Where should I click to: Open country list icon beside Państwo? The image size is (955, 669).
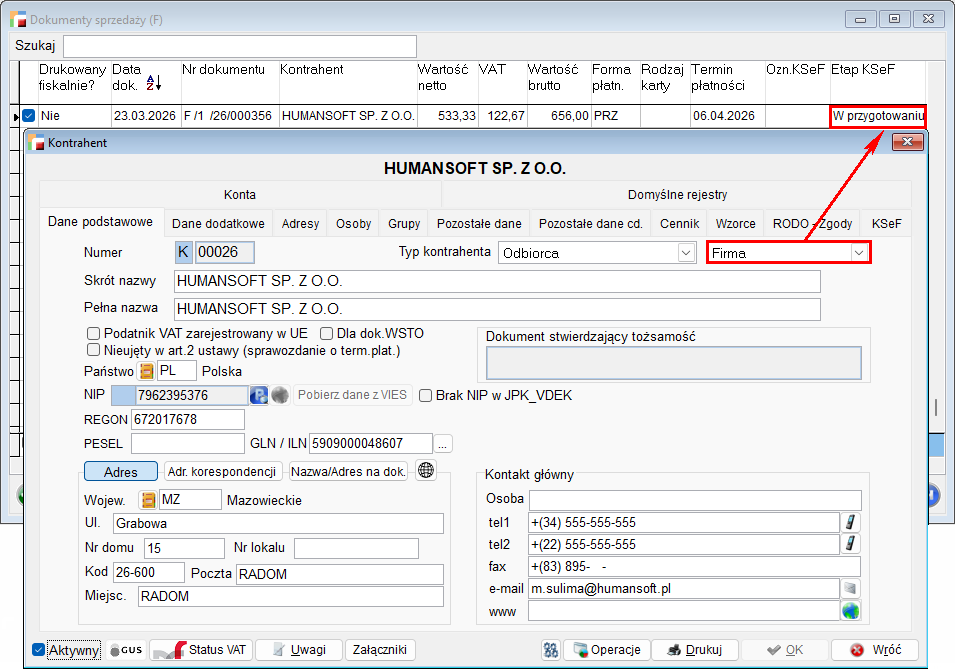pyautogui.click(x=146, y=372)
